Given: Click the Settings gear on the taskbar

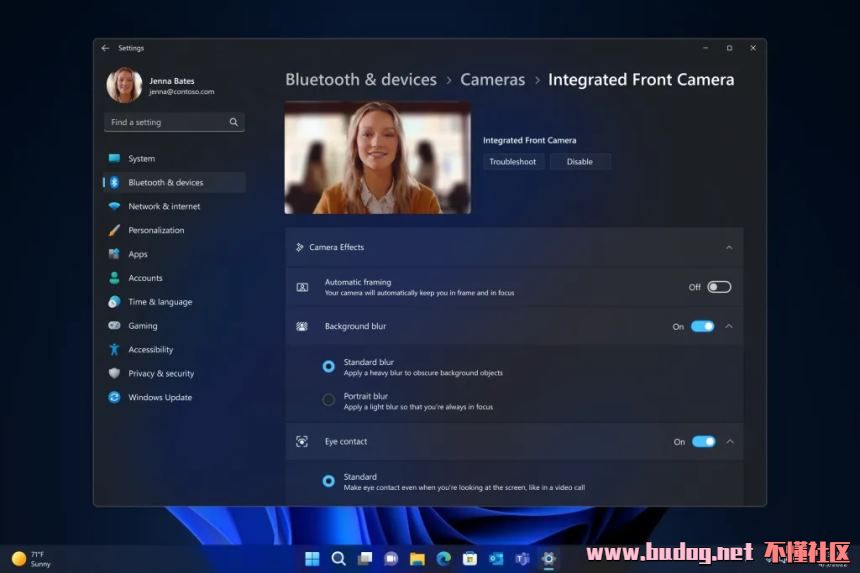Looking at the screenshot, I should click(x=548, y=559).
